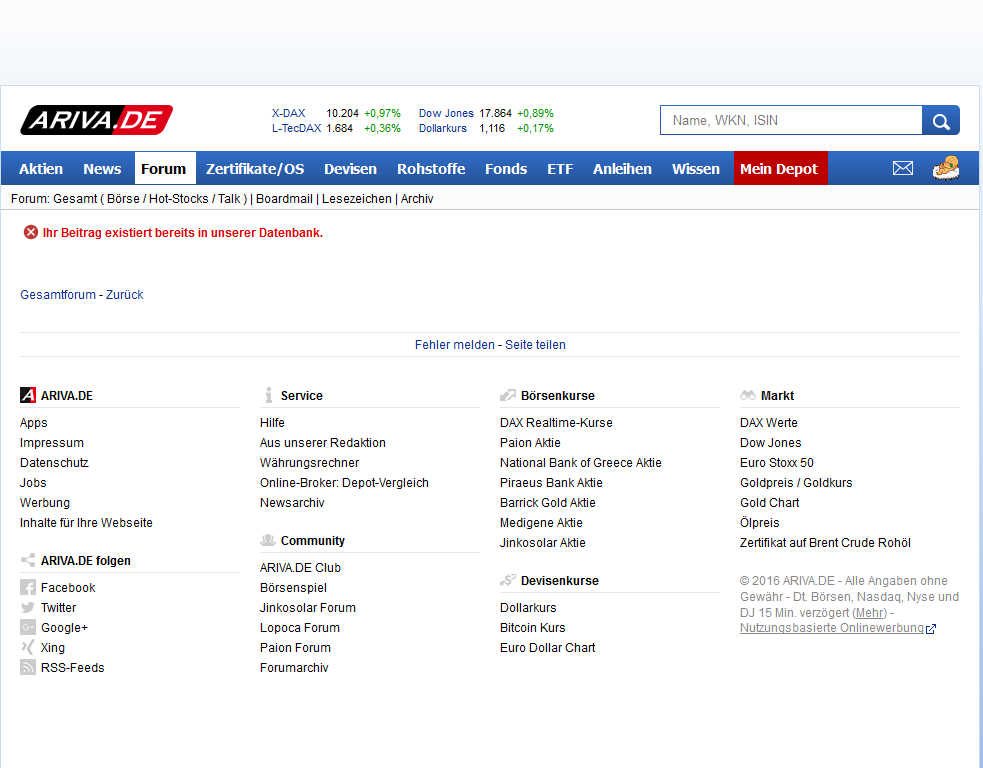Open the Dow Jones ticker link
The width and height of the screenshot is (983, 768).
pyautogui.click(x=446, y=113)
